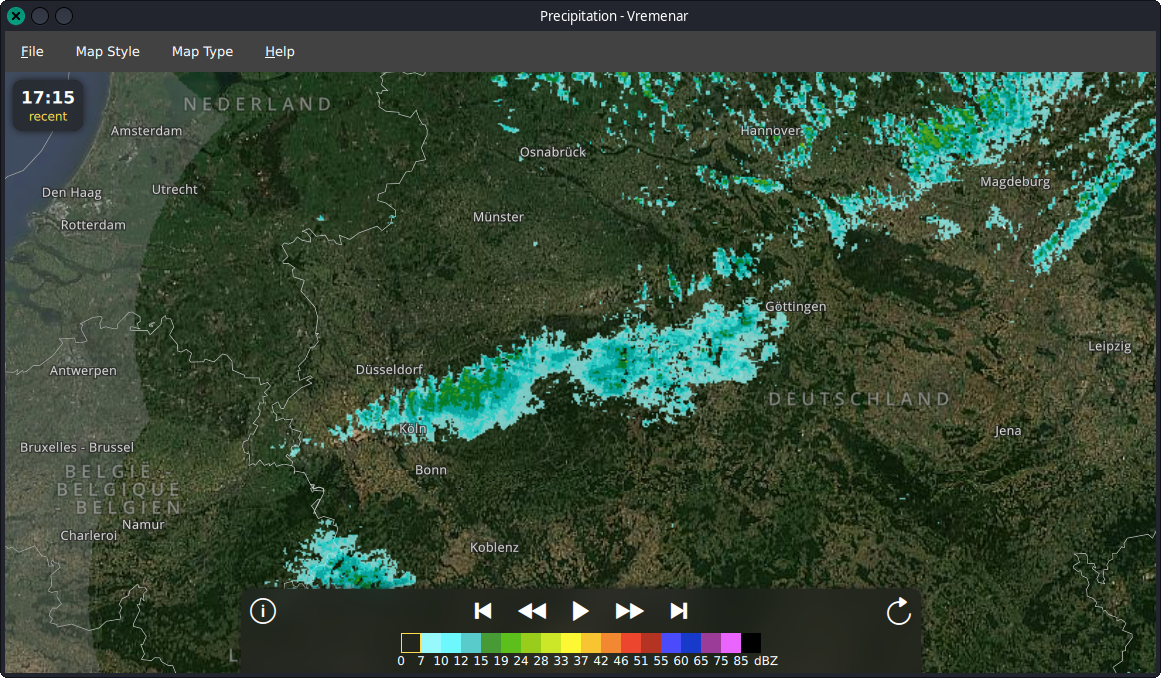
Task: Click the red 46 dBZ legend swatch
Action: (631, 643)
